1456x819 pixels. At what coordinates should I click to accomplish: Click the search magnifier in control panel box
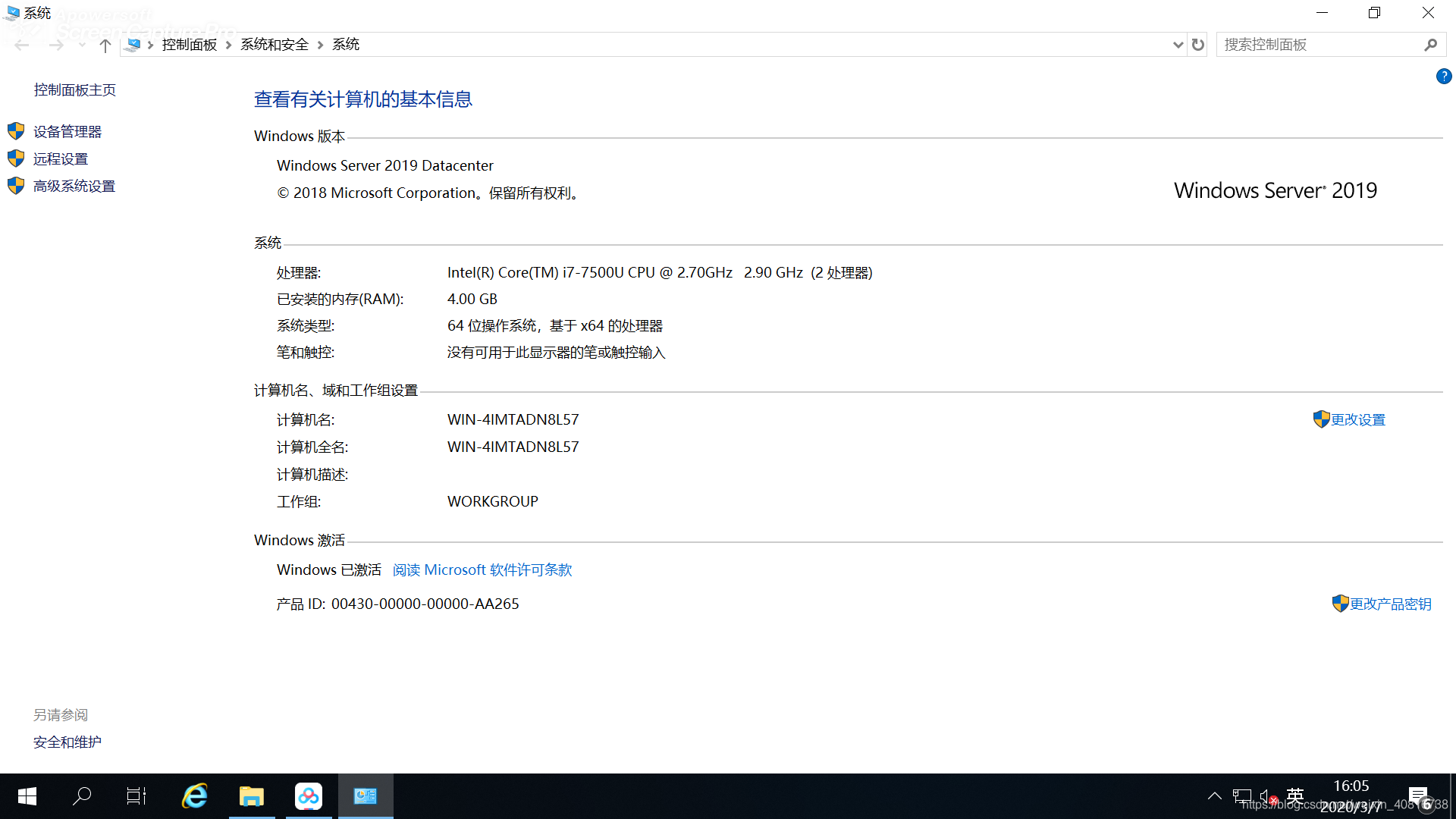1430,45
